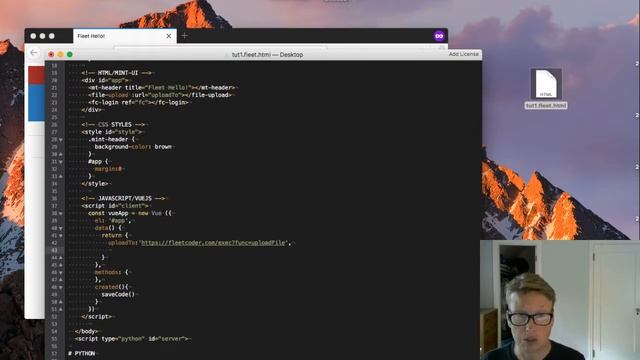
Task: Click the margin:0 line
Action: coord(109,169)
